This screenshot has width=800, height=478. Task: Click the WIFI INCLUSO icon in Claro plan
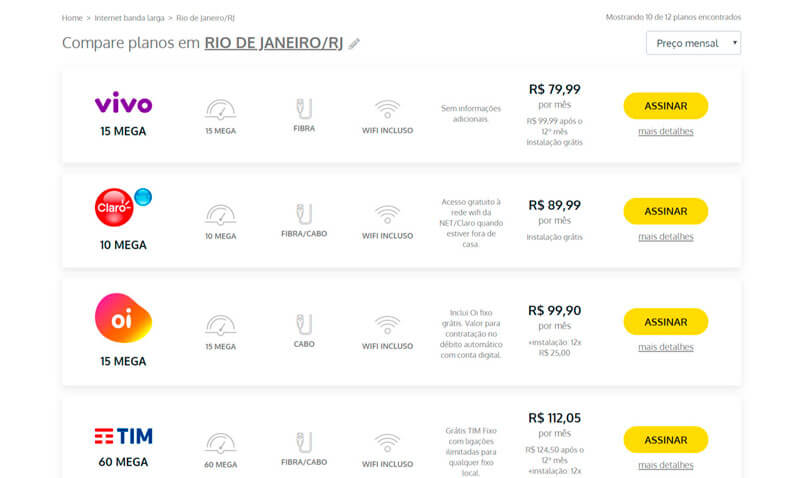coord(388,214)
